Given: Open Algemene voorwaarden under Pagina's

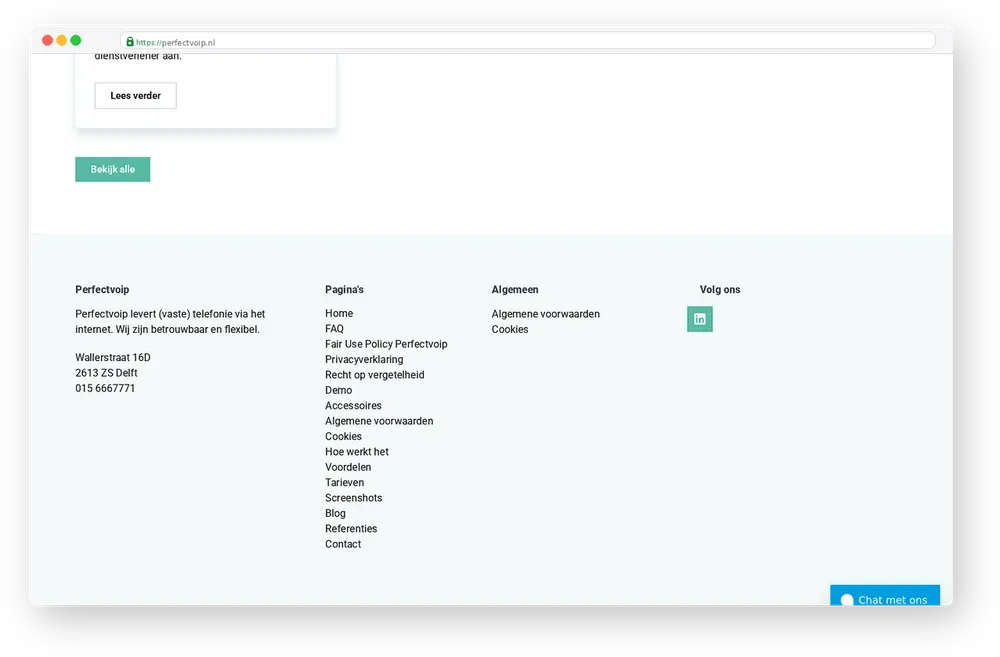Looking at the screenshot, I should click(379, 420).
